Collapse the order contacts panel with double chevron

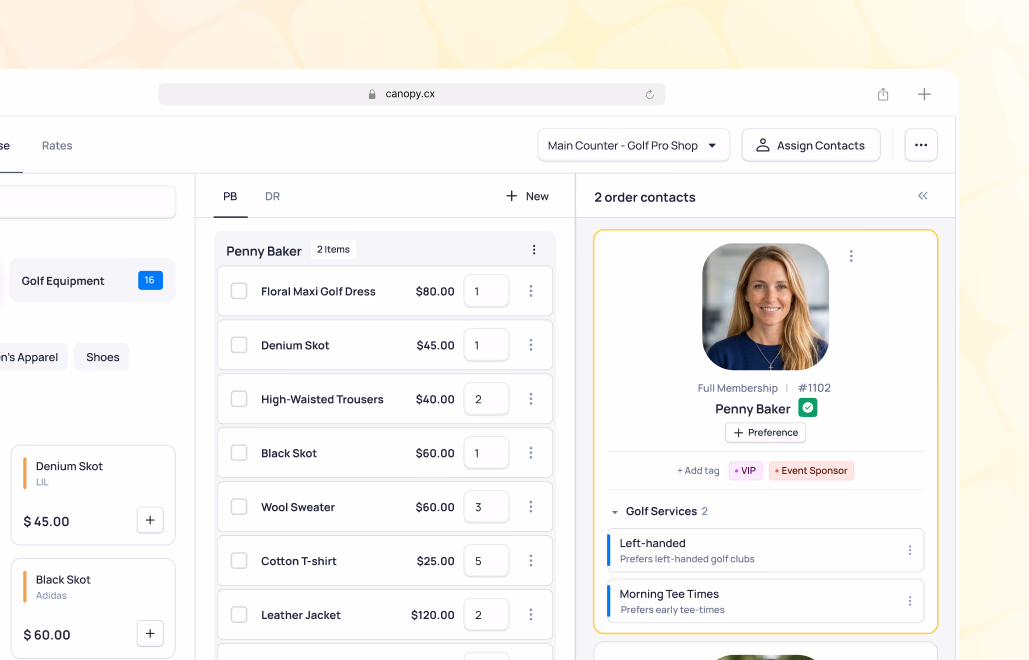click(x=923, y=196)
